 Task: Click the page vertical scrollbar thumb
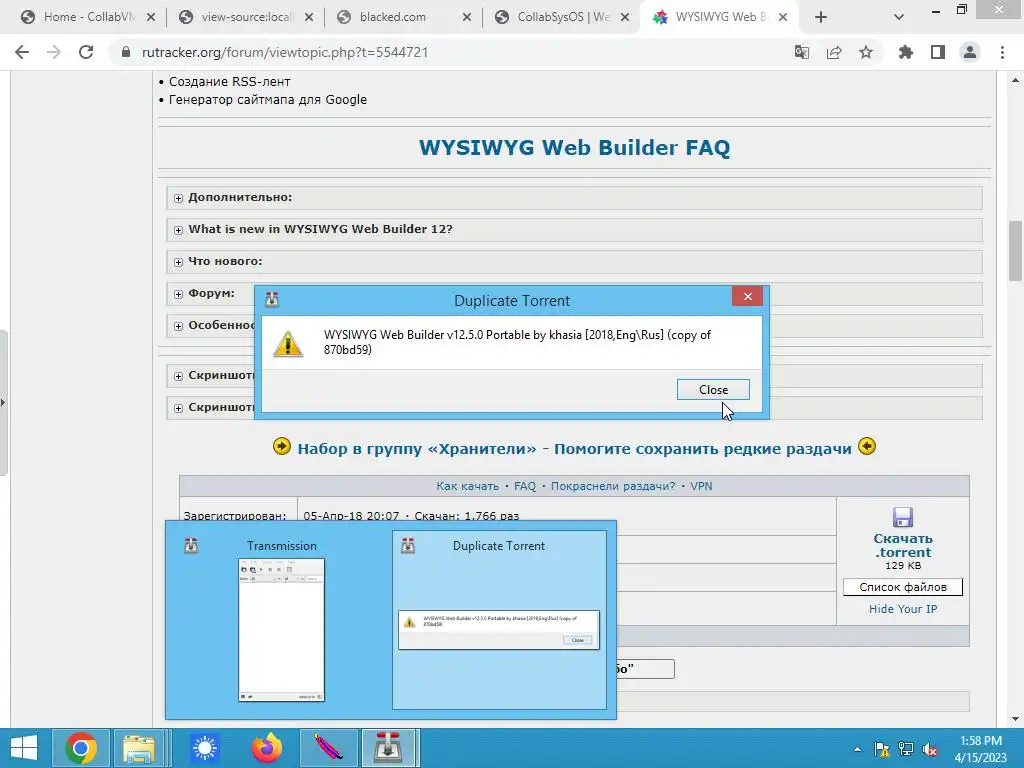click(x=1015, y=251)
